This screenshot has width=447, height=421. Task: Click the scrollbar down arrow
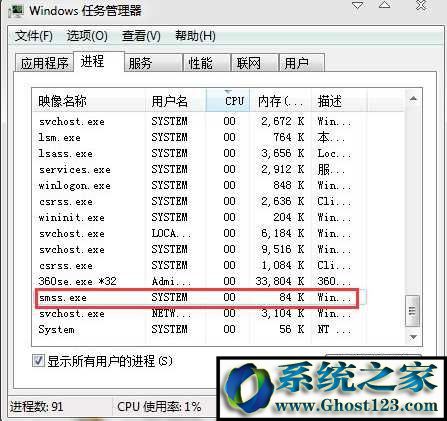tap(413, 337)
